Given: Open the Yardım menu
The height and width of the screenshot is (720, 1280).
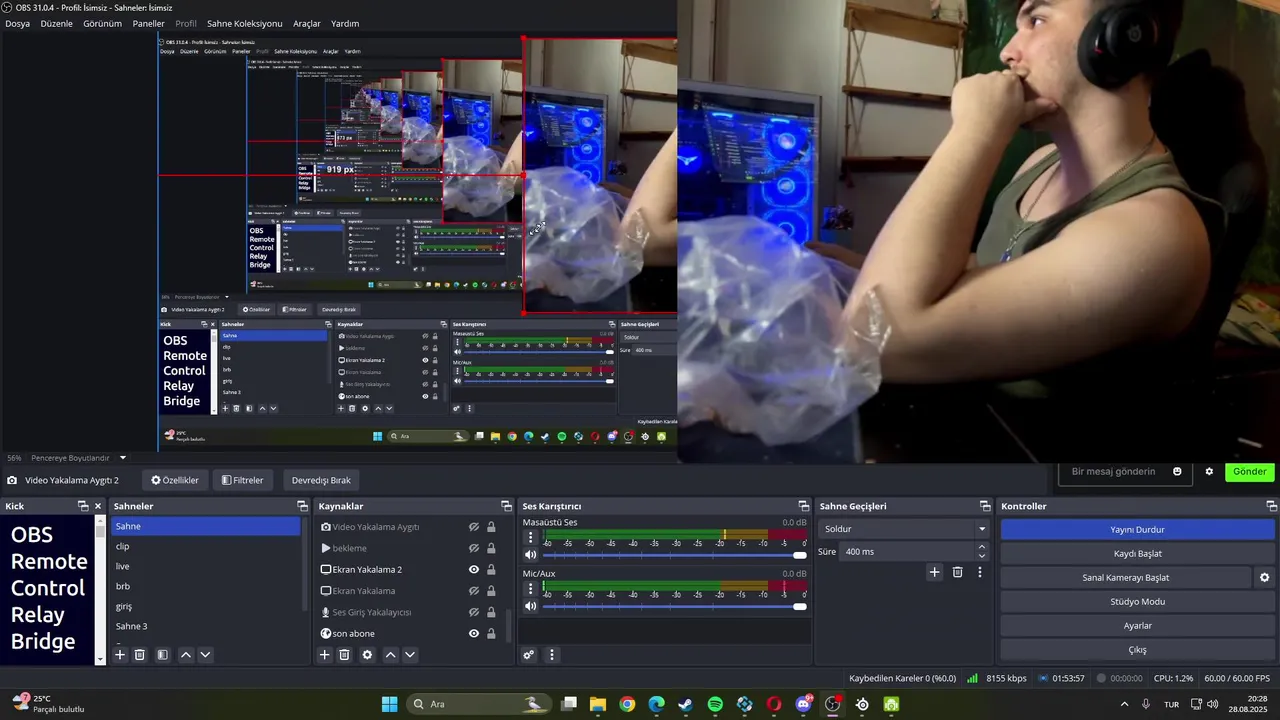Looking at the screenshot, I should click(x=345, y=23).
